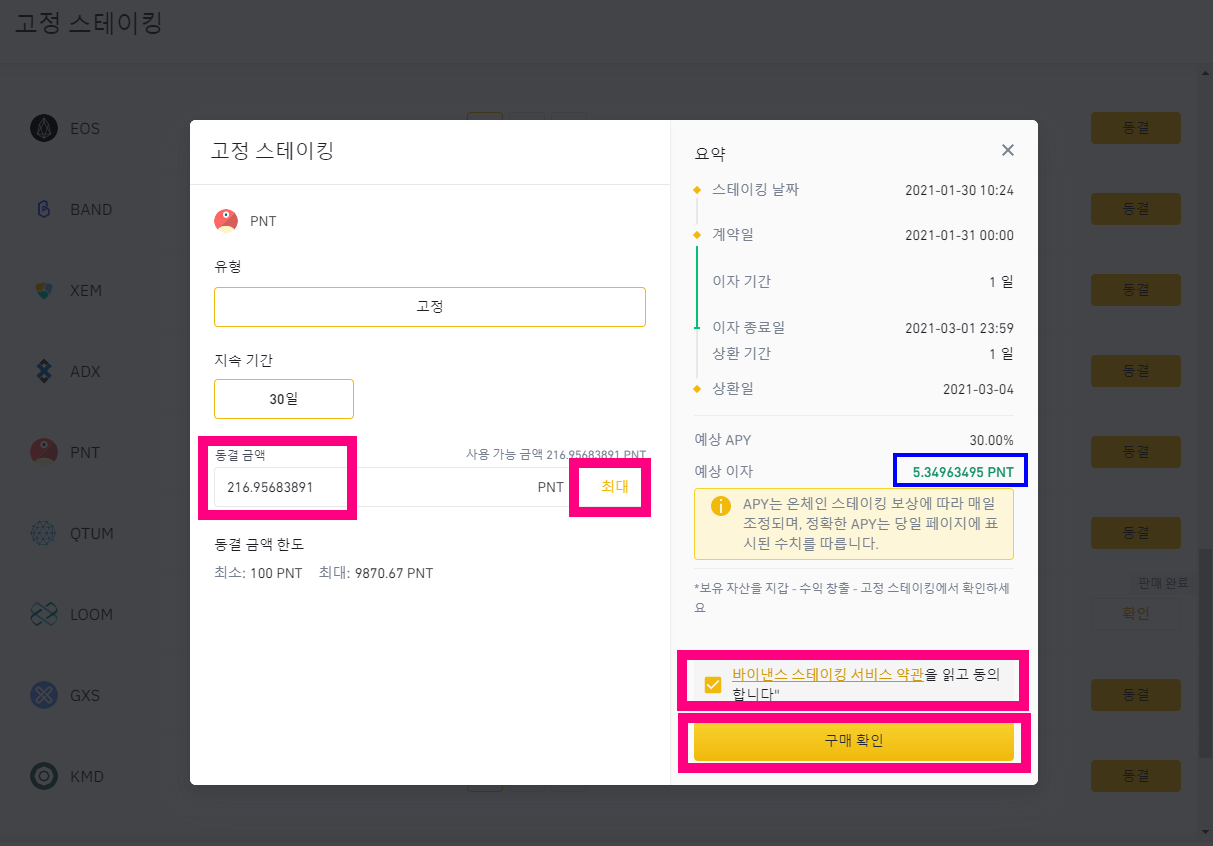The image size is (1213, 846).
Task: Click the interest end date 2021-03-01 23:59
Action: 959,328
